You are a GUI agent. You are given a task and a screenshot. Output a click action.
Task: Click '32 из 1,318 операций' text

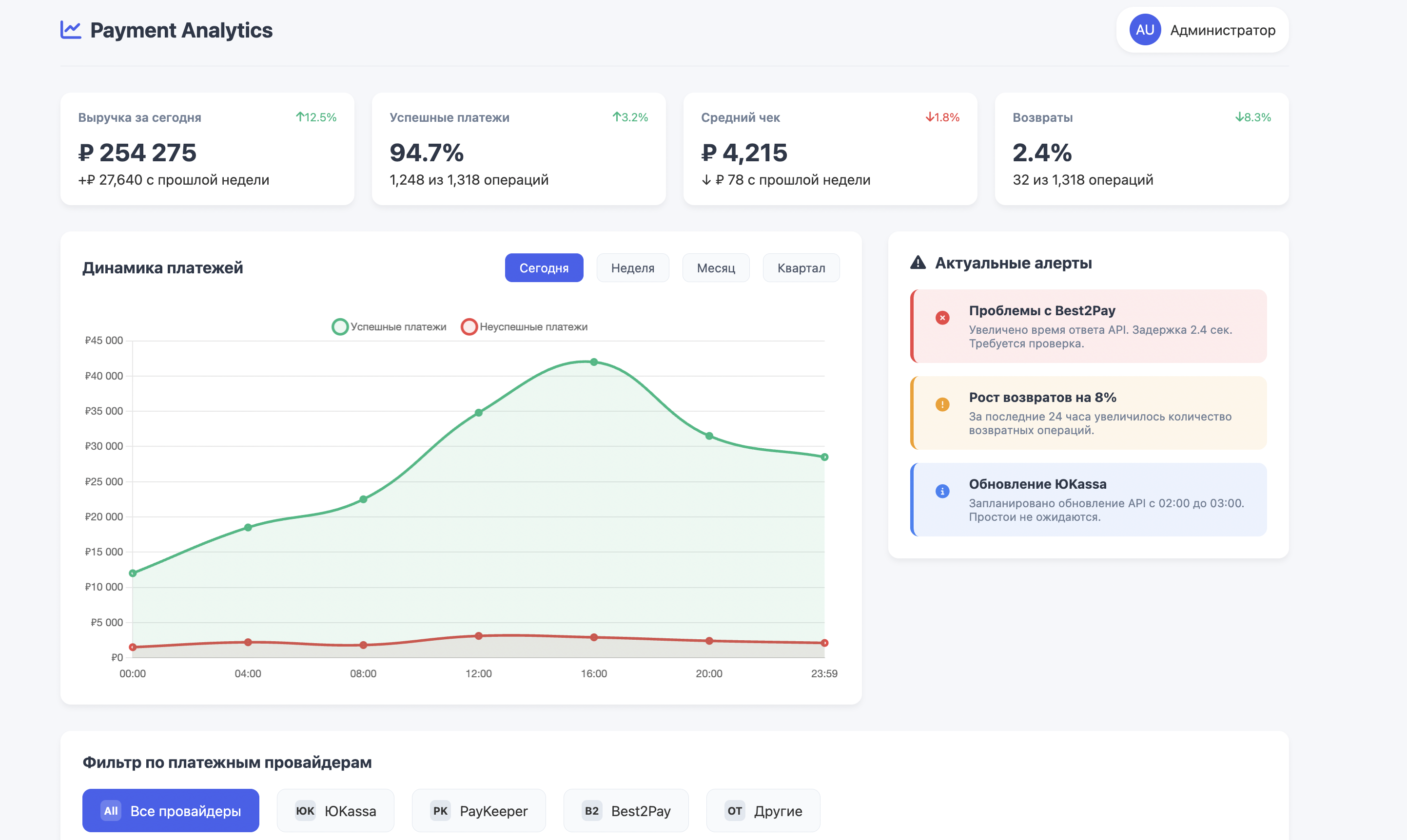pyautogui.click(x=1083, y=180)
